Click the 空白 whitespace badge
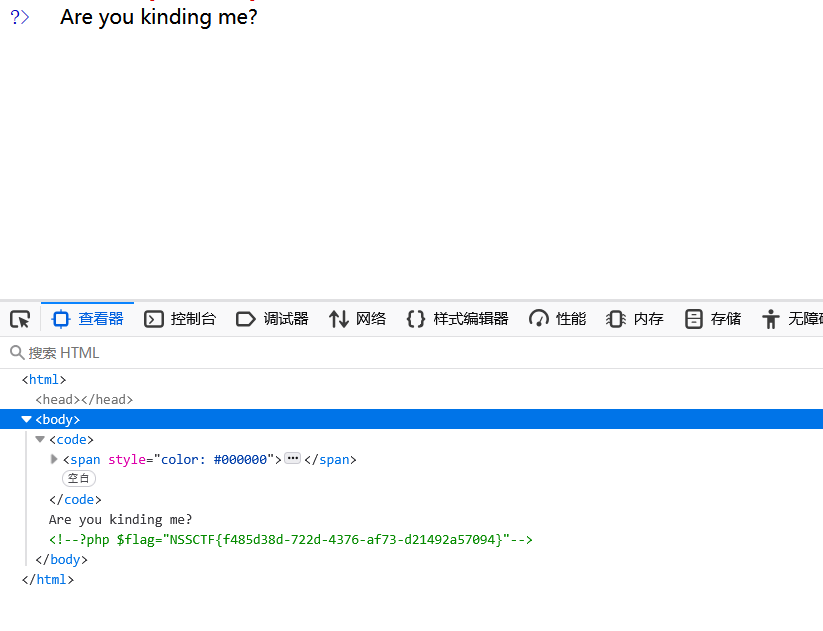 pos(79,478)
